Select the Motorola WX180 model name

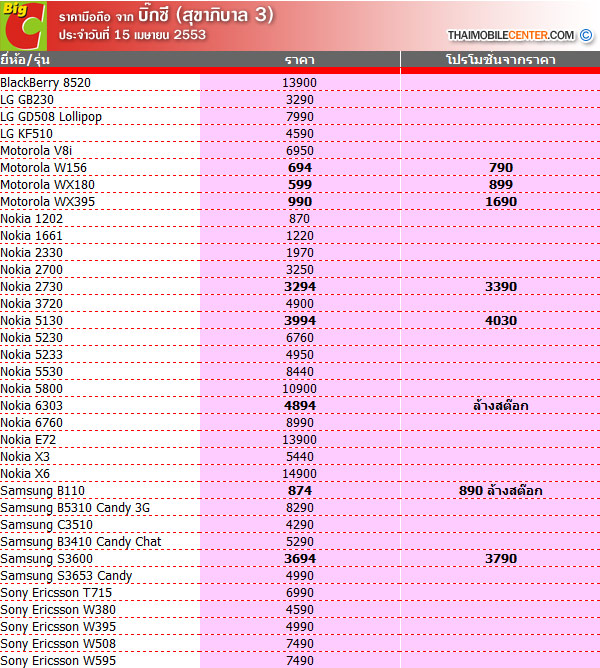(48, 185)
